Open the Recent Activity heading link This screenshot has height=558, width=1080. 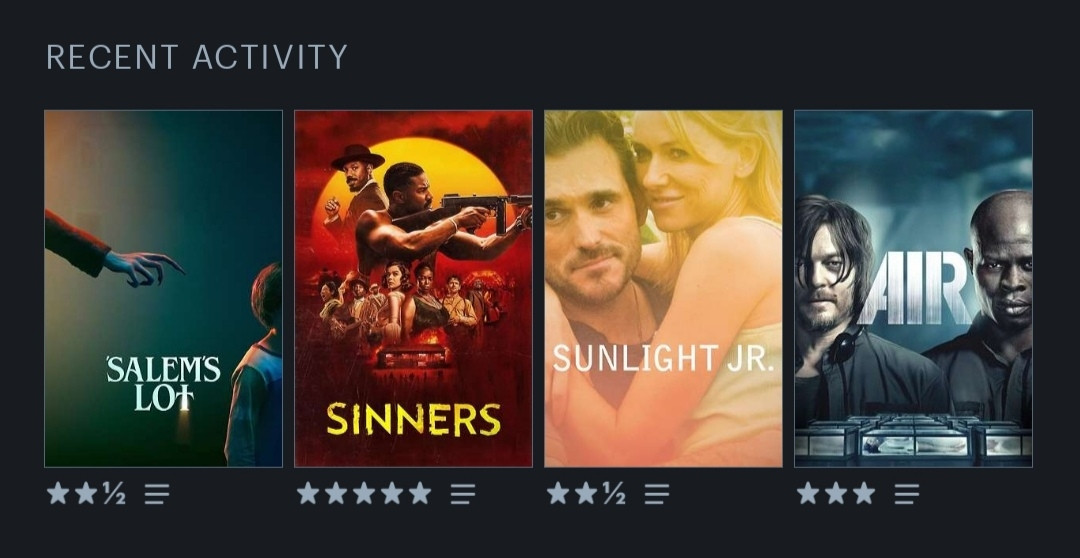pyautogui.click(x=197, y=57)
